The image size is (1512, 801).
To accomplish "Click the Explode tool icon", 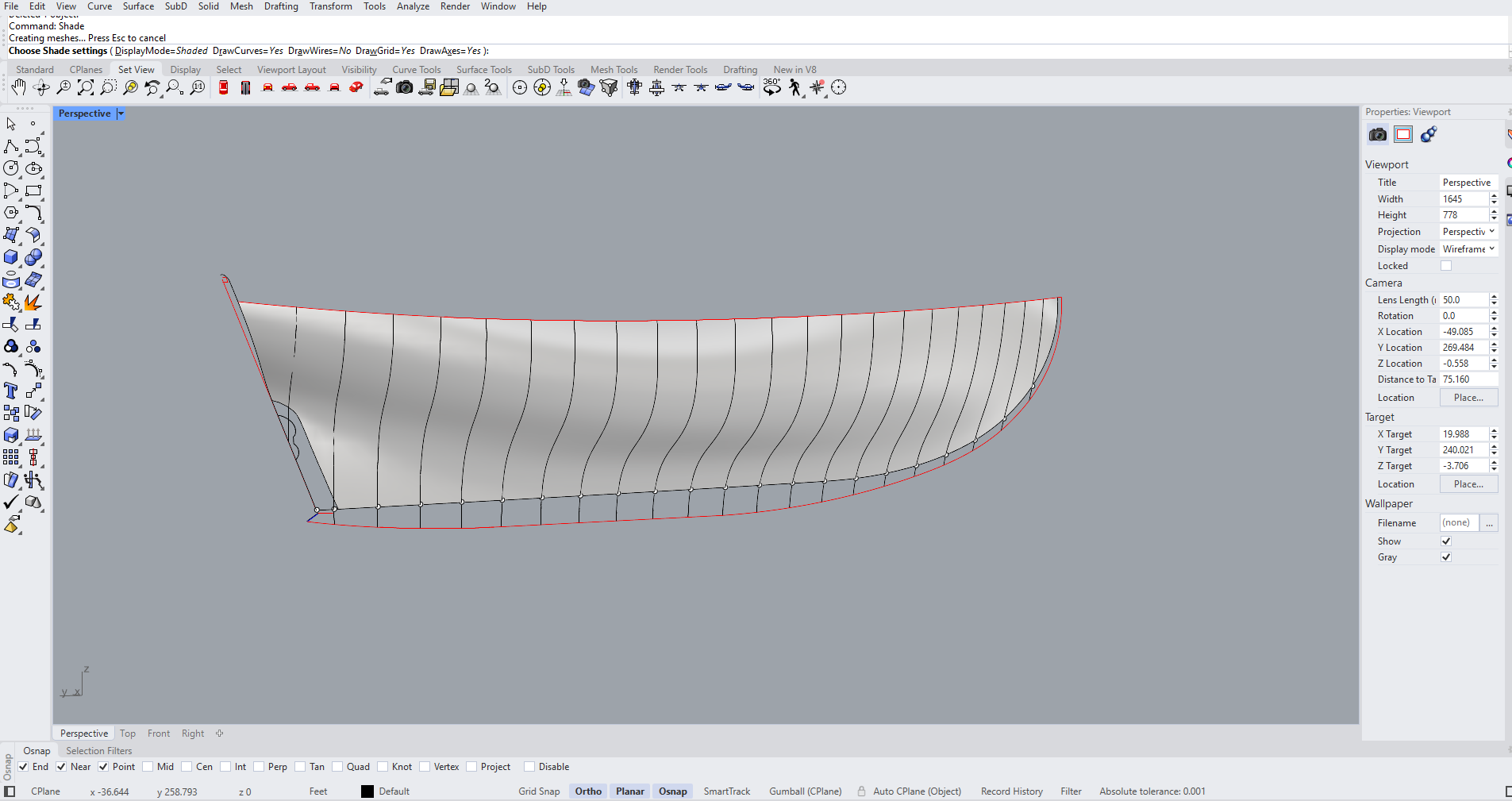I will click(33, 302).
